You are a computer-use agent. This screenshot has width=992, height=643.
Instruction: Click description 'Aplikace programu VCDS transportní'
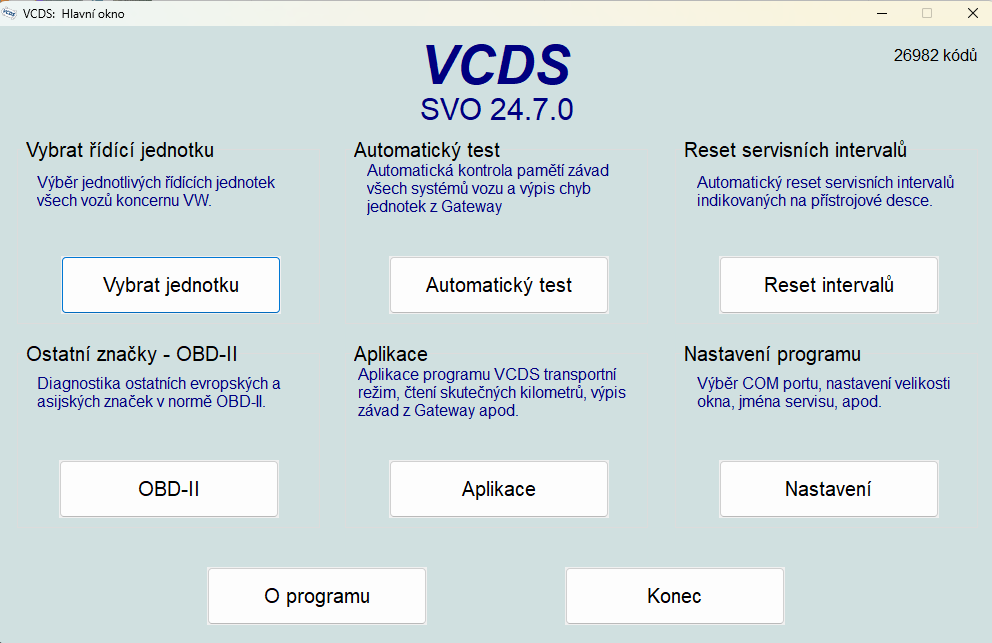(x=487, y=375)
